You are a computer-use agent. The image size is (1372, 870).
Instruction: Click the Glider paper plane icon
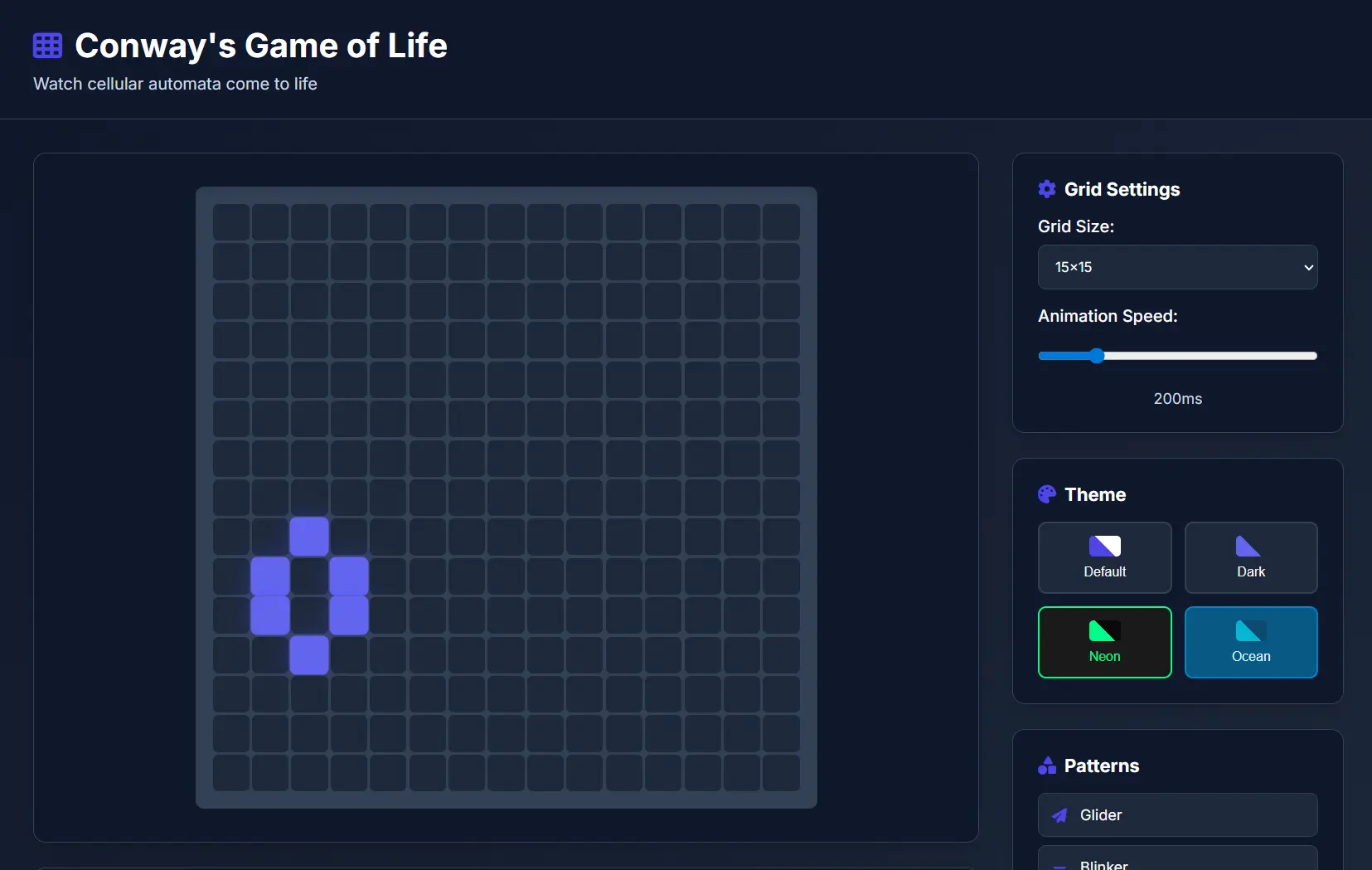pyautogui.click(x=1059, y=815)
